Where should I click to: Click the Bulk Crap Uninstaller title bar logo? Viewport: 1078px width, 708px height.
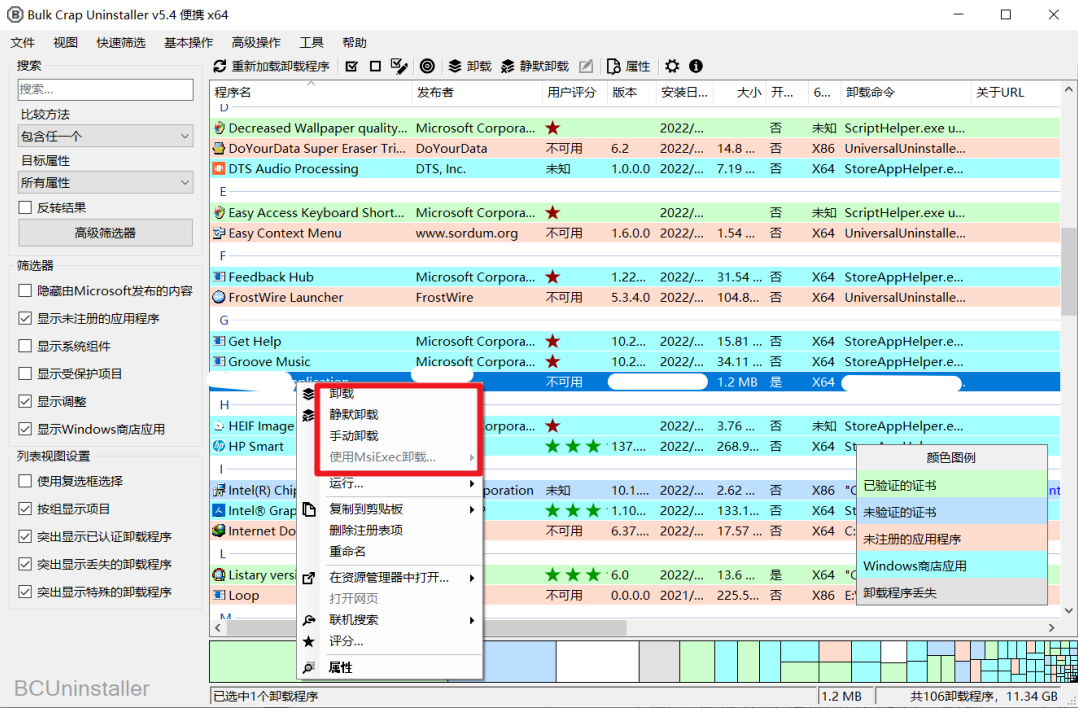[x=14, y=14]
